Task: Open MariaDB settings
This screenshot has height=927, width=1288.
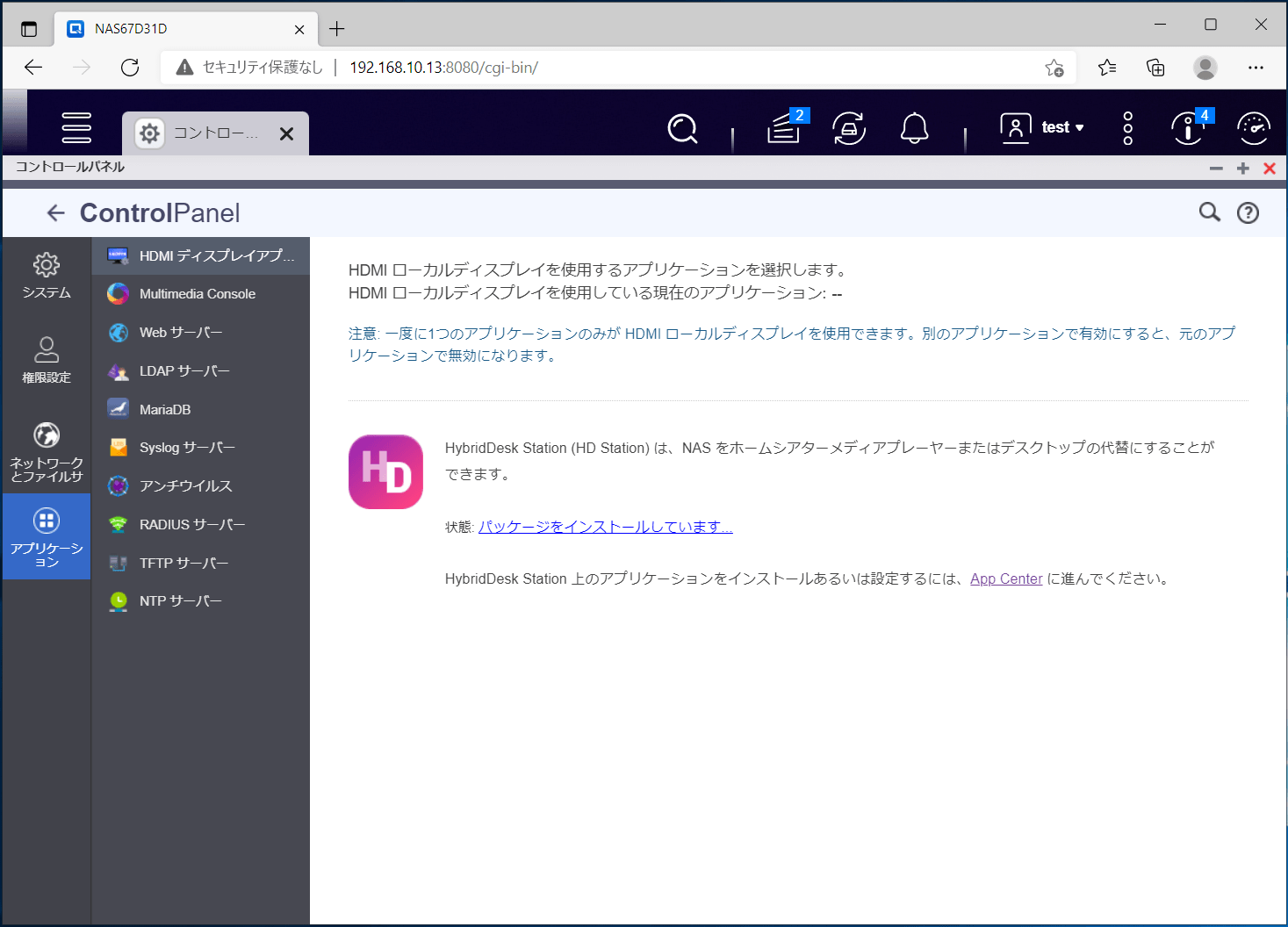Action: [201, 409]
